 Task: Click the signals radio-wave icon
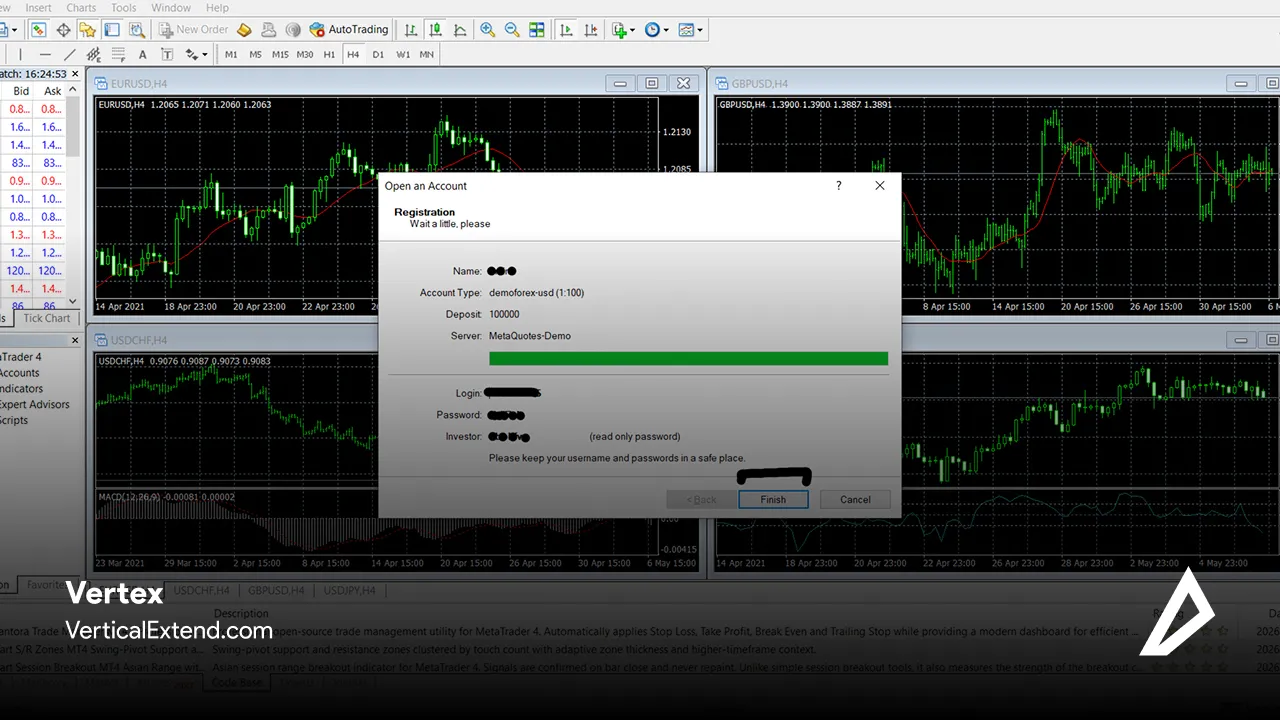pos(268,30)
